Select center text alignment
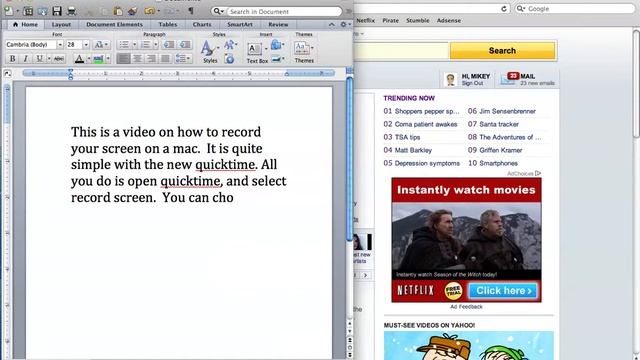 137,59
